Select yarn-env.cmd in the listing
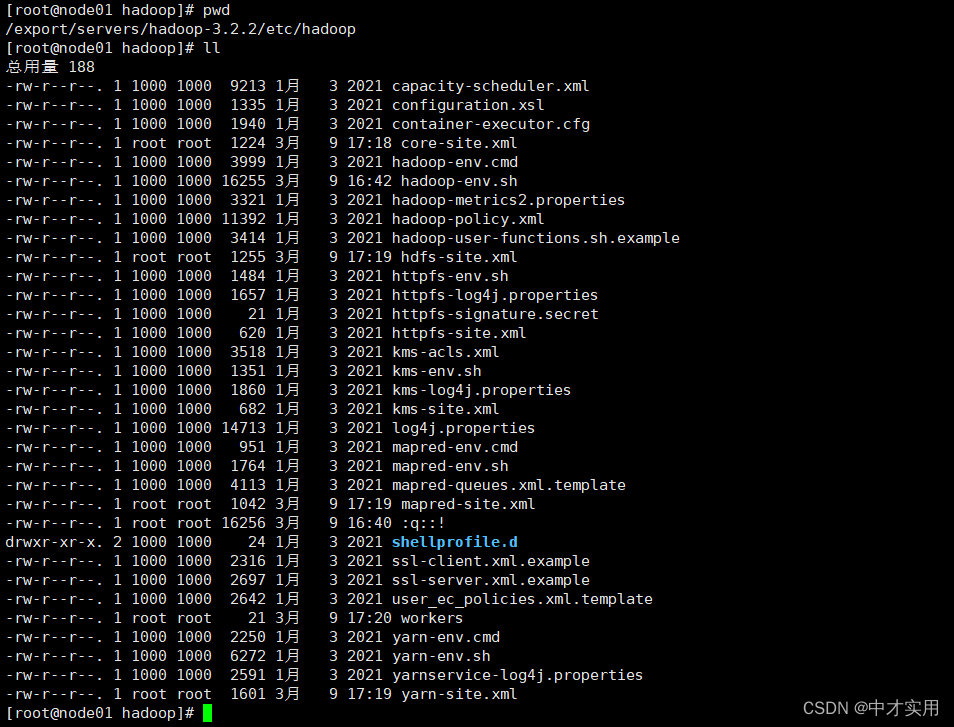The width and height of the screenshot is (954, 727). pyautogui.click(x=446, y=637)
